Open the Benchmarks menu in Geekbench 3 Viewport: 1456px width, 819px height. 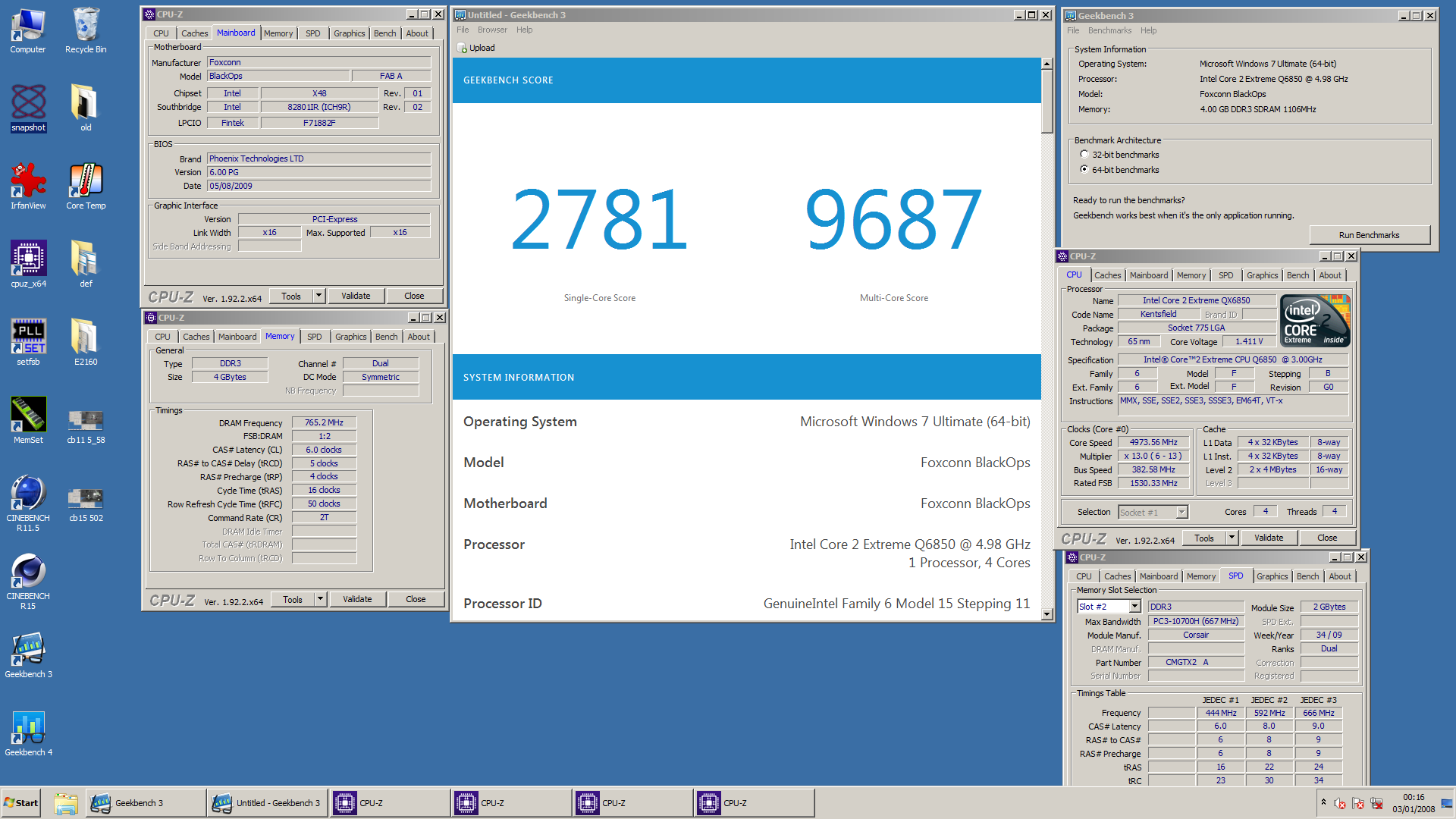pyautogui.click(x=1109, y=30)
